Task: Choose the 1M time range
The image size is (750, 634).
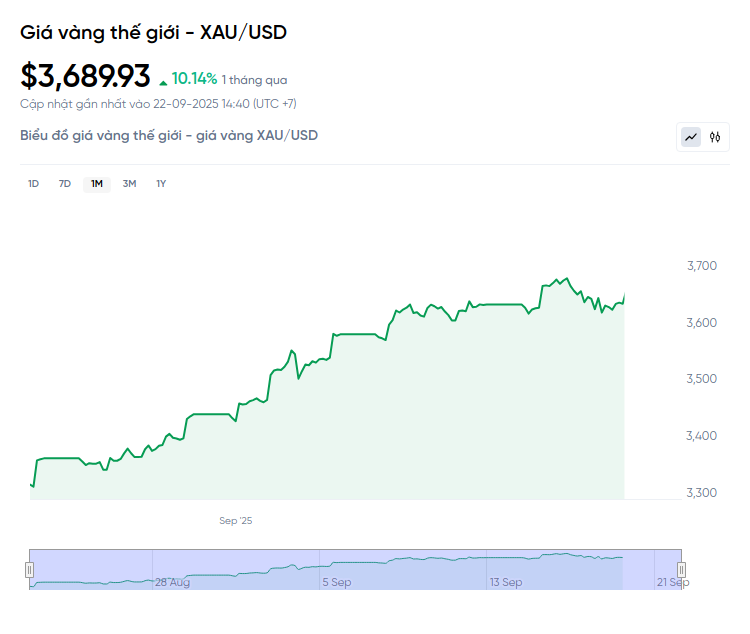Action: [97, 184]
